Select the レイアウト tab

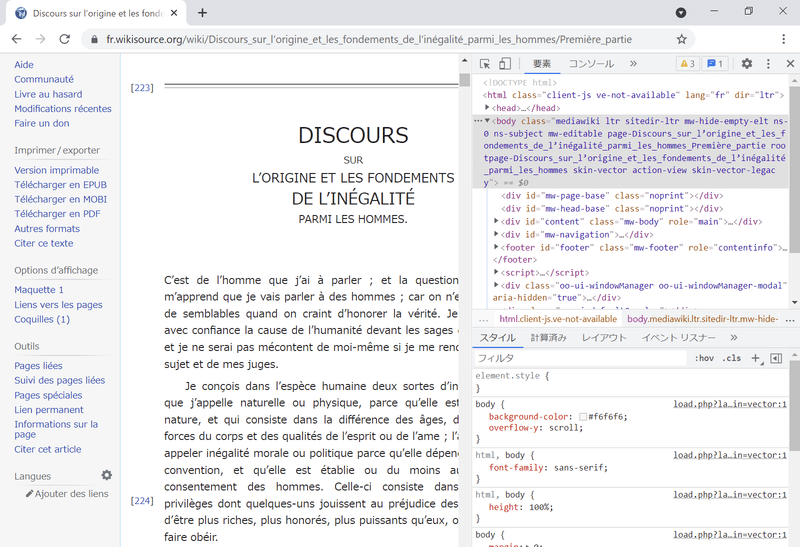click(x=604, y=338)
